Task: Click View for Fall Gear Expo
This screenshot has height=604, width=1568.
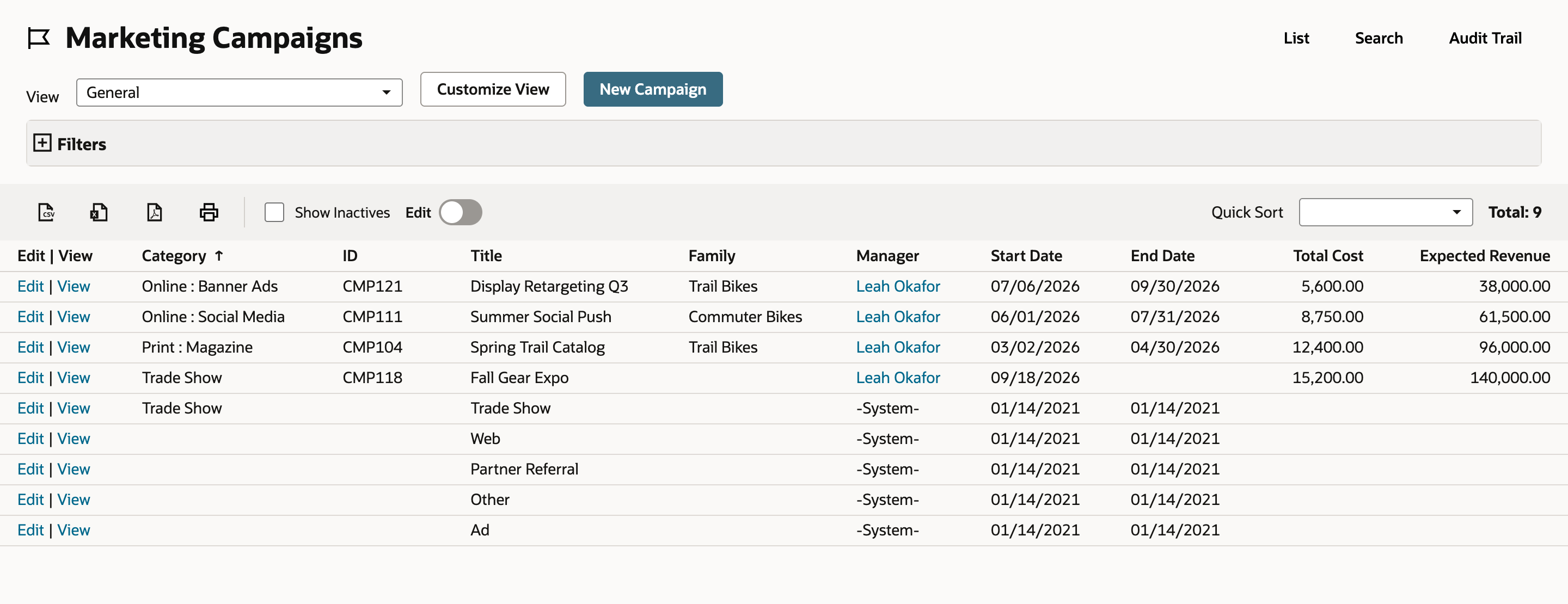Action: (x=73, y=378)
